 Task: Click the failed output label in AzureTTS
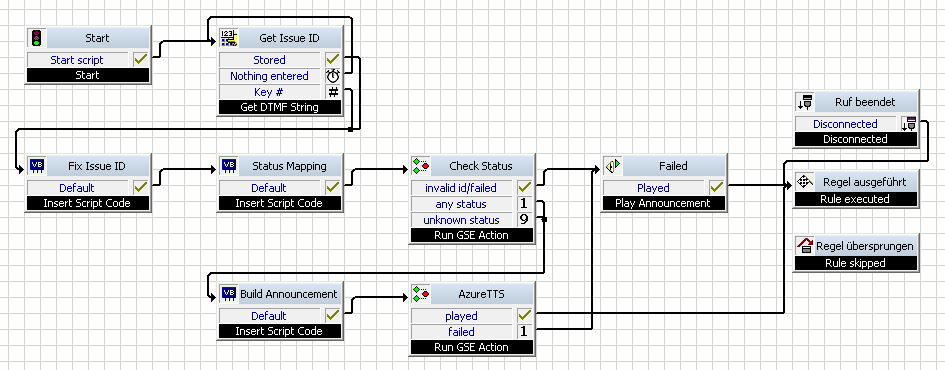coord(461,331)
